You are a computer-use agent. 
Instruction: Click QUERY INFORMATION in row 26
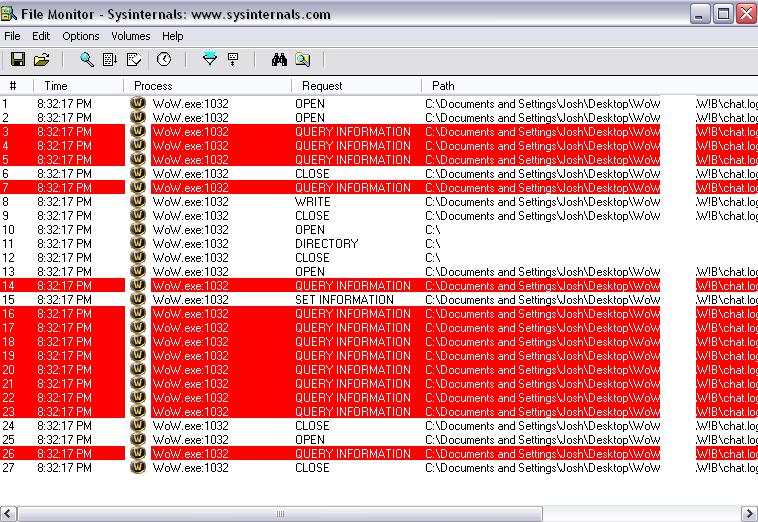[353, 454]
